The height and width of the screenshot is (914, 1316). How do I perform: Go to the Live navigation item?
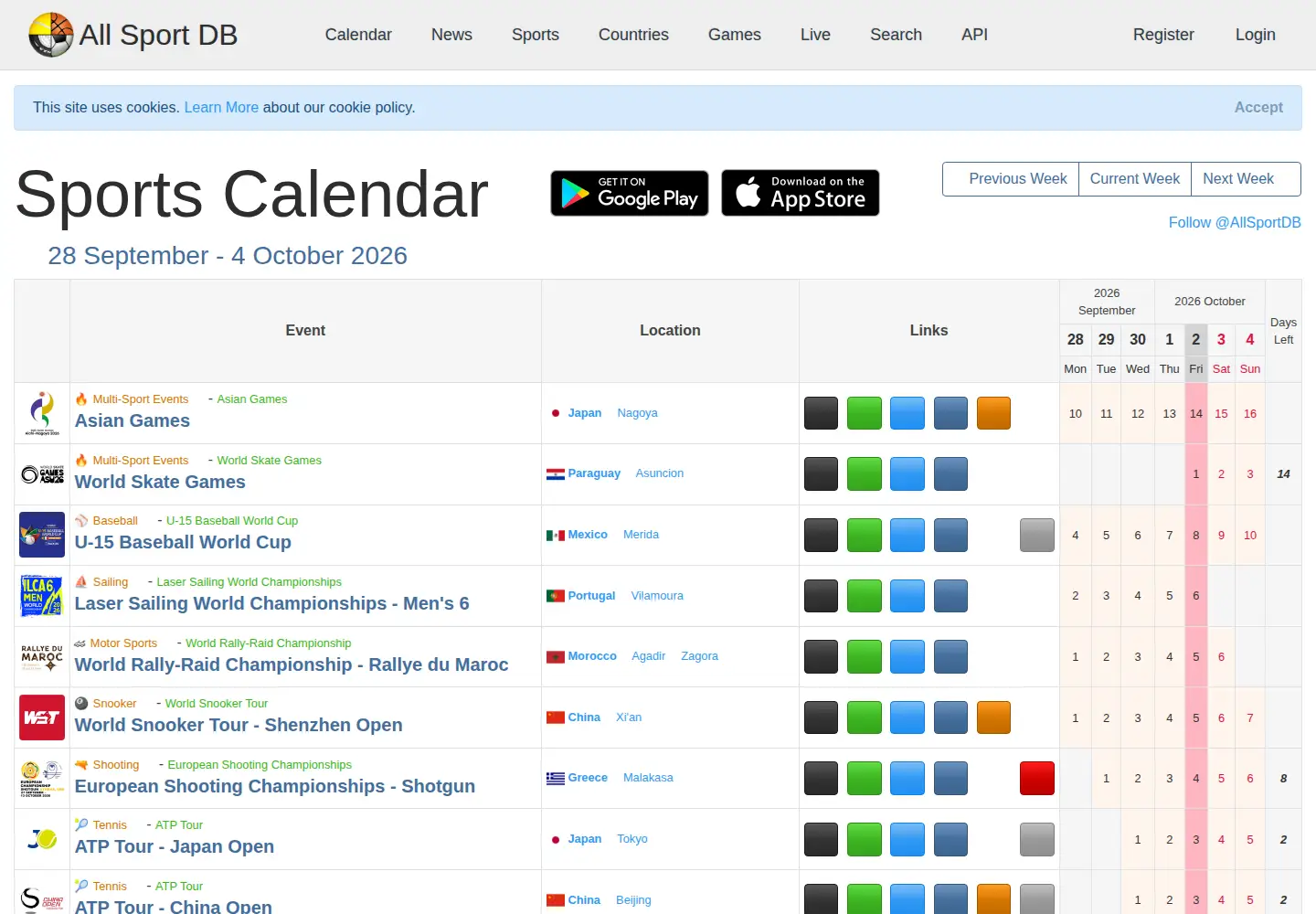[815, 35]
